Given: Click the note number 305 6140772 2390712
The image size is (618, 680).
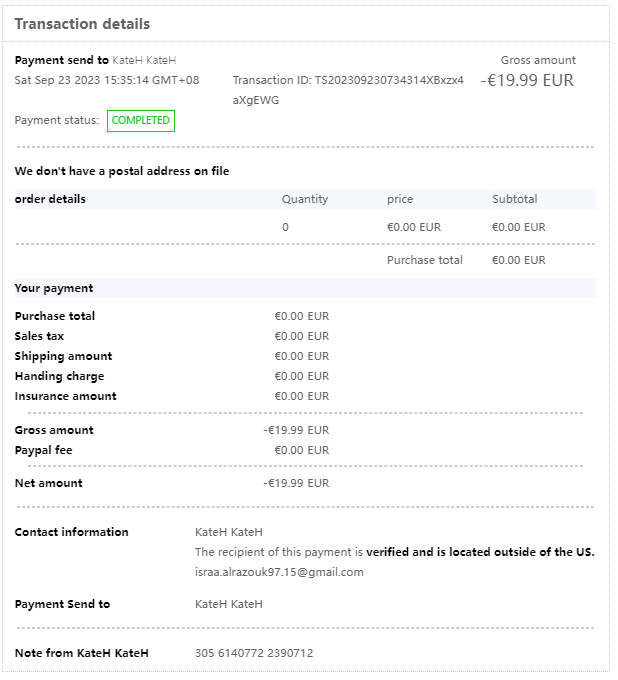Looking at the screenshot, I should click(254, 653).
